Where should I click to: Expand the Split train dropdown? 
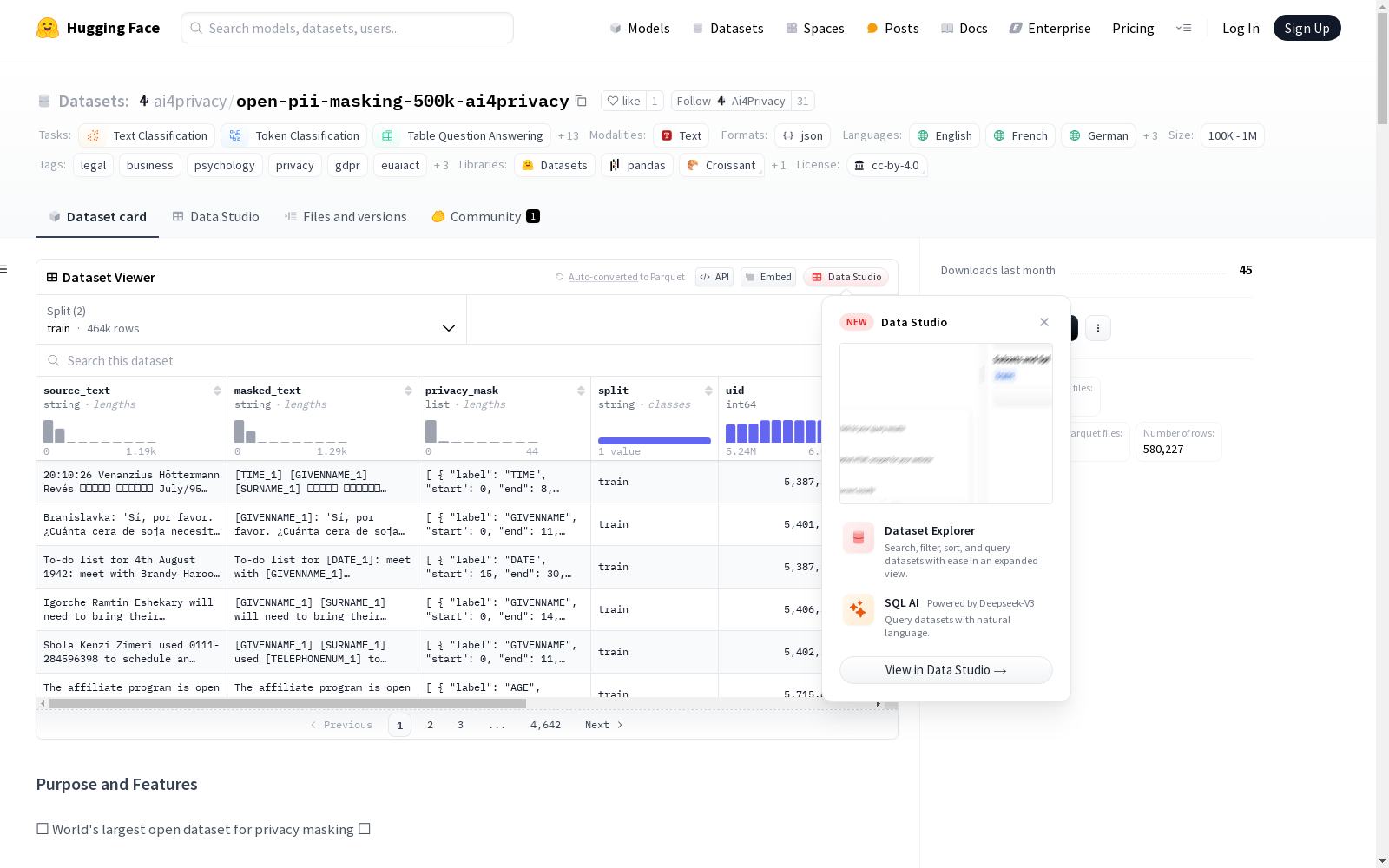[x=252, y=319]
